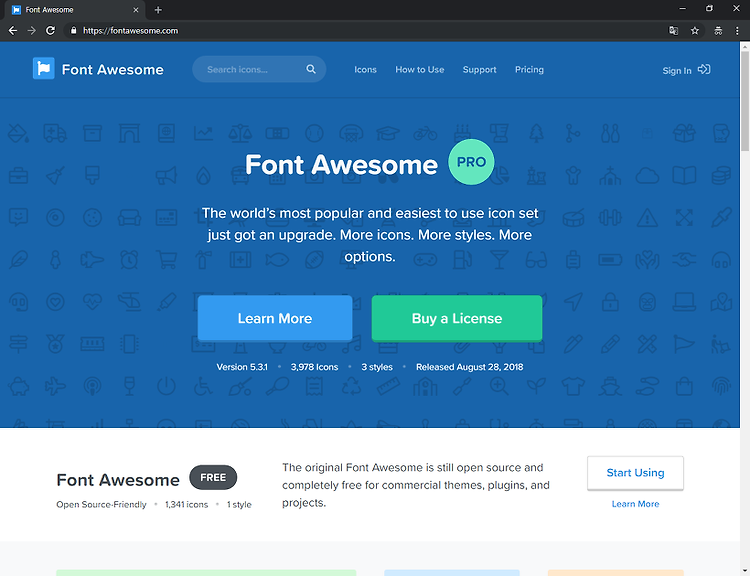The width and height of the screenshot is (750, 576).
Task: Click the background eyeglasses icon
Action: [536, 260]
